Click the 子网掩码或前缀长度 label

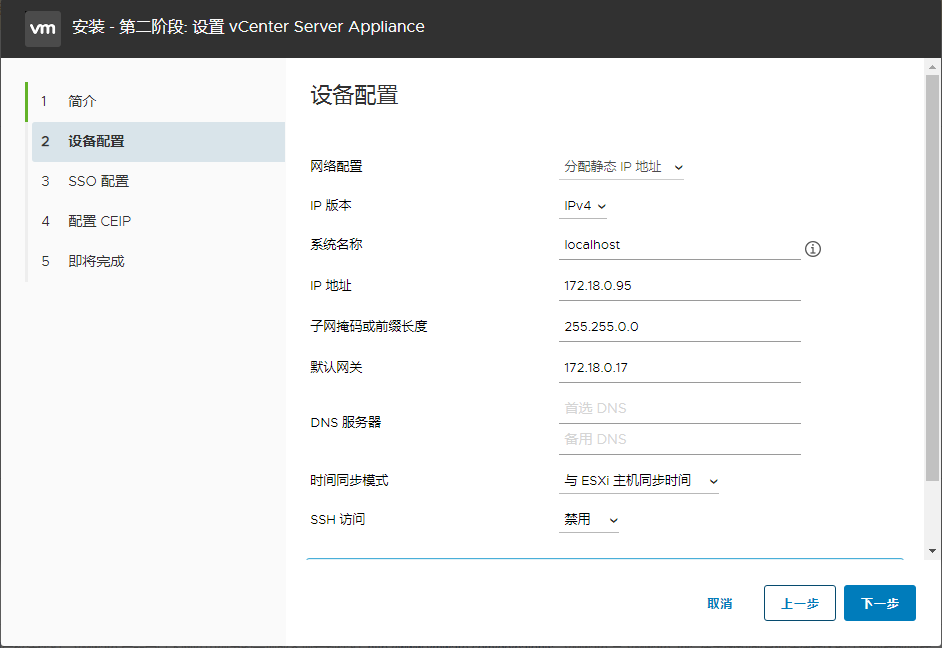point(369,326)
